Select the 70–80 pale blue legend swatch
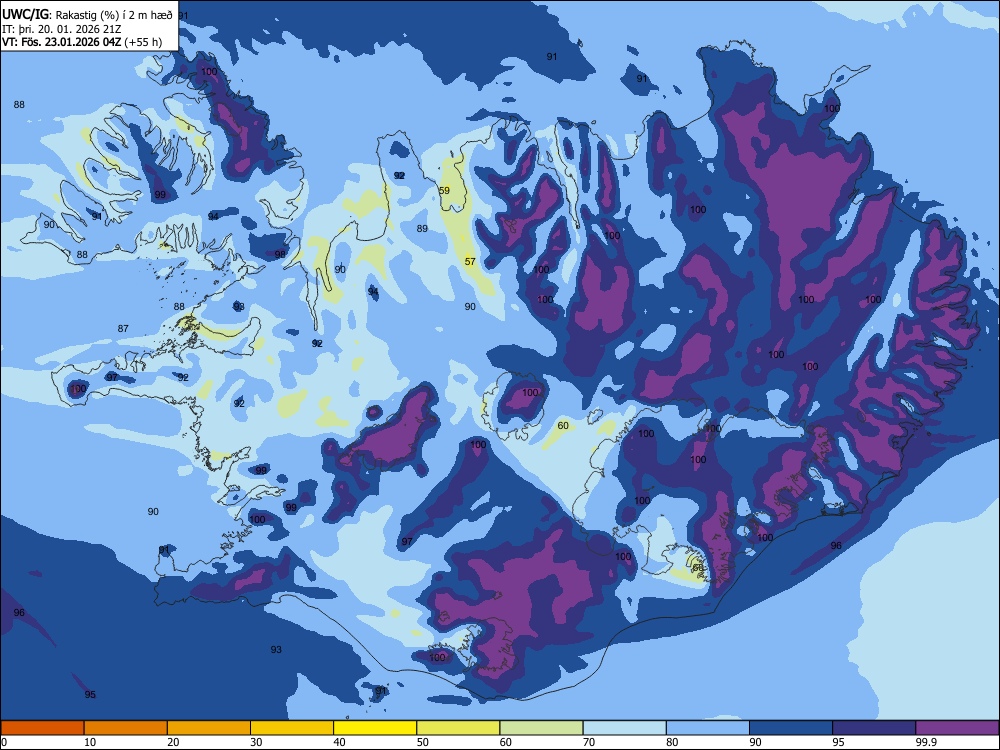Viewport: 1000px width, 750px height. coord(624,728)
